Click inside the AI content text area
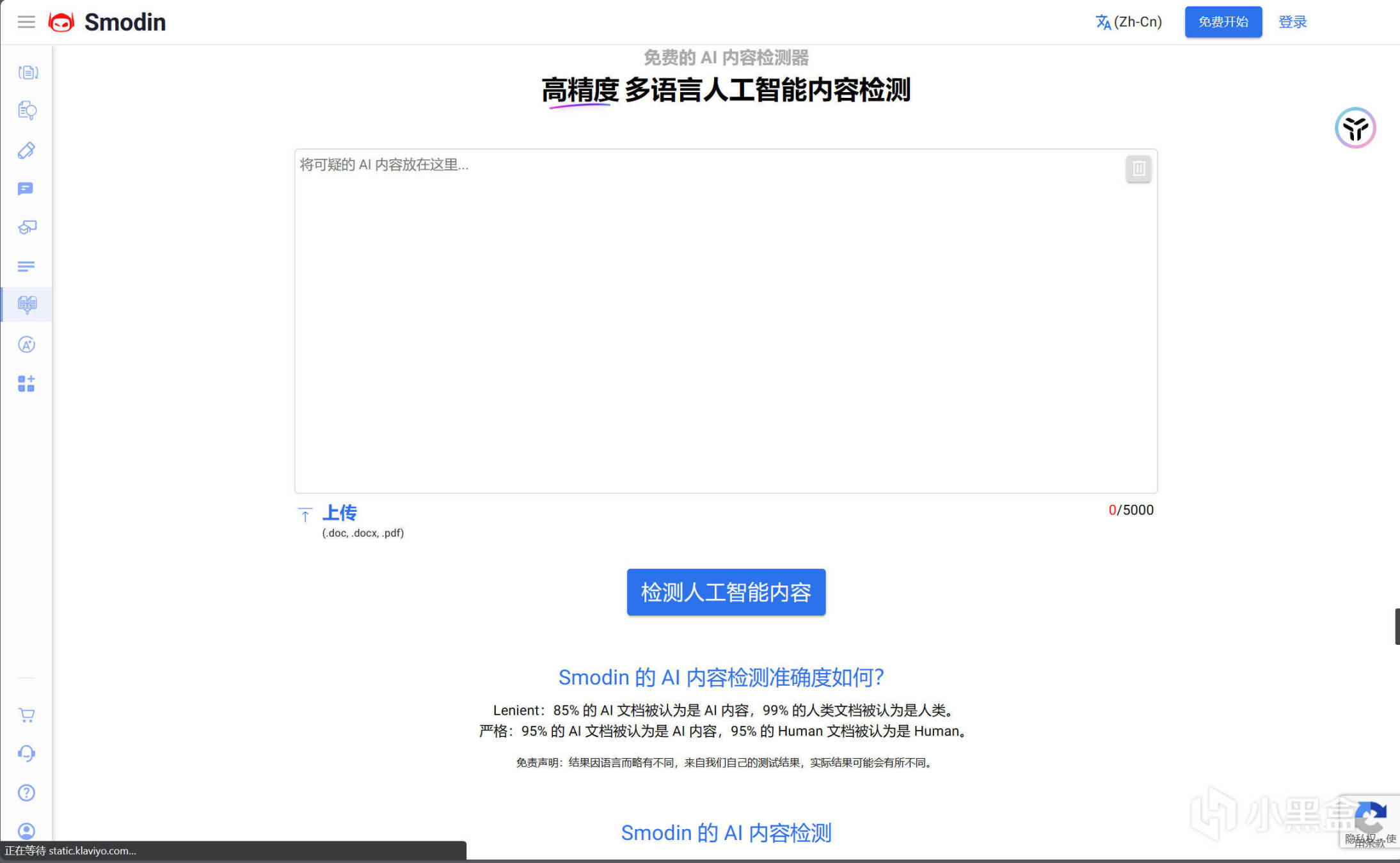 coord(725,320)
